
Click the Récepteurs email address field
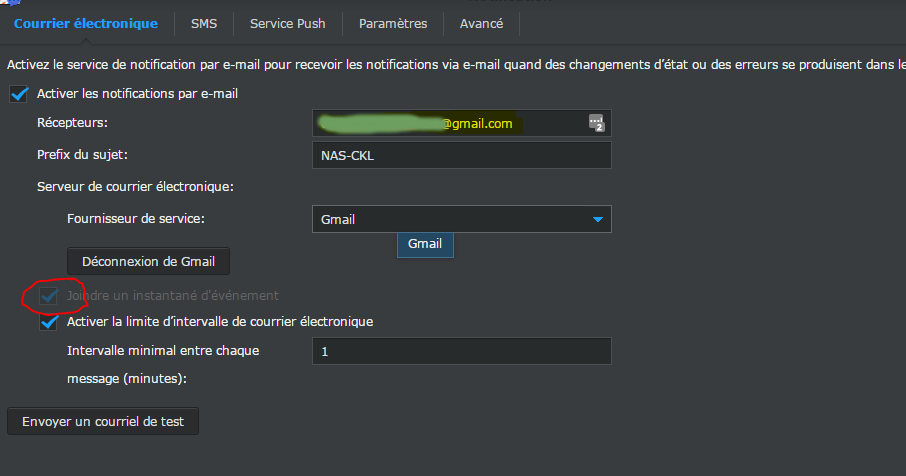click(x=450, y=123)
